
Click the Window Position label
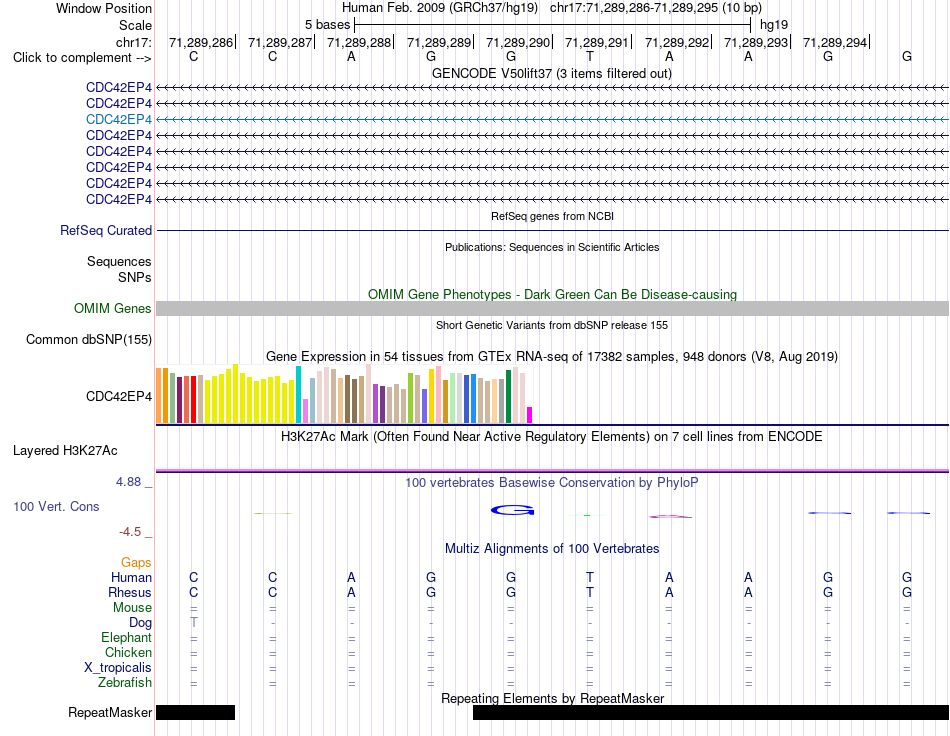(104, 8)
